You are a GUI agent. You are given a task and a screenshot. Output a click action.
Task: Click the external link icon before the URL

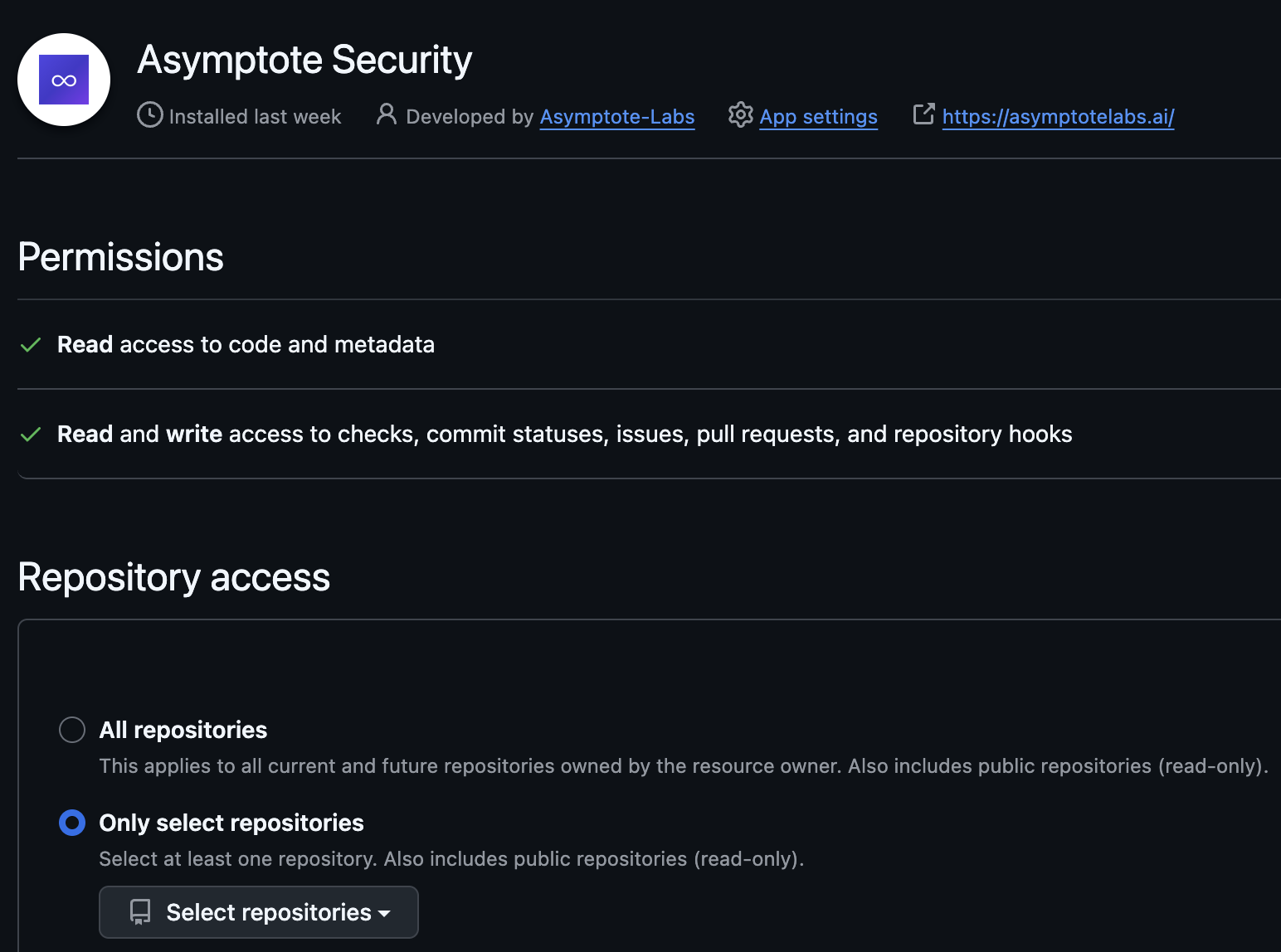923,114
